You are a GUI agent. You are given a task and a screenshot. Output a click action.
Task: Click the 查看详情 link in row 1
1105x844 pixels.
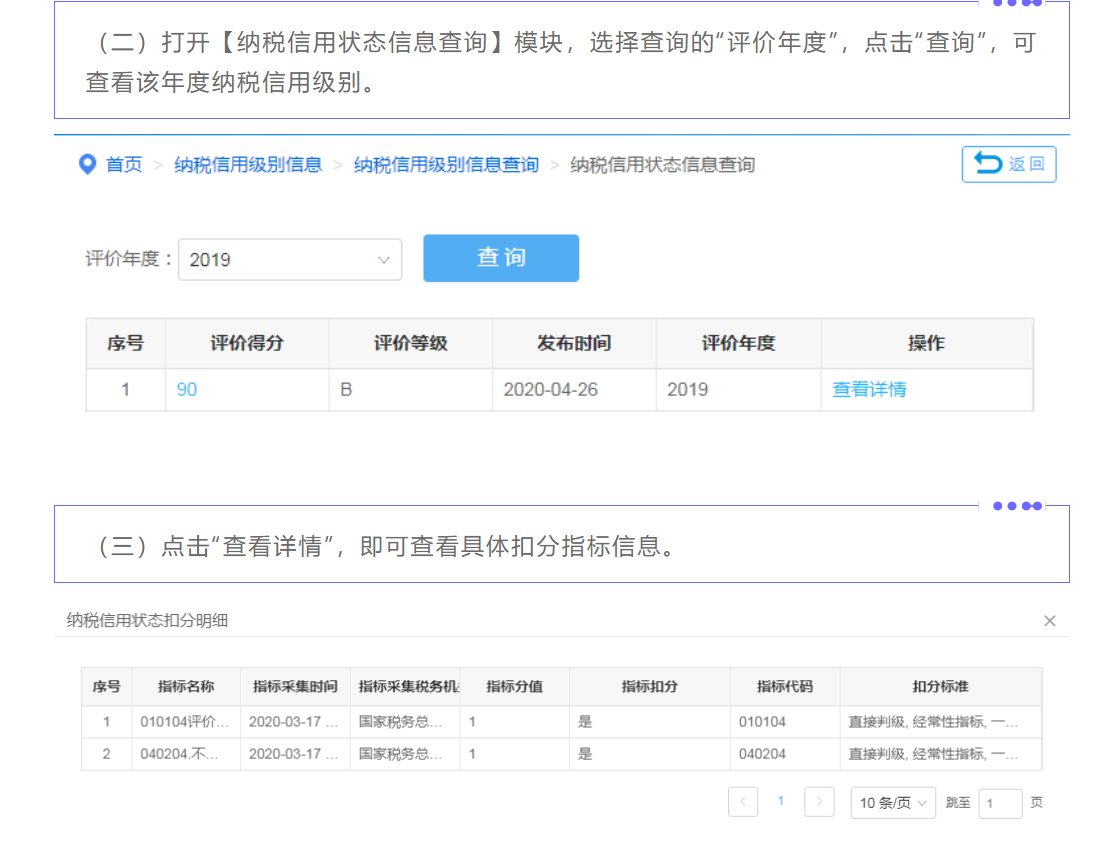tap(869, 390)
